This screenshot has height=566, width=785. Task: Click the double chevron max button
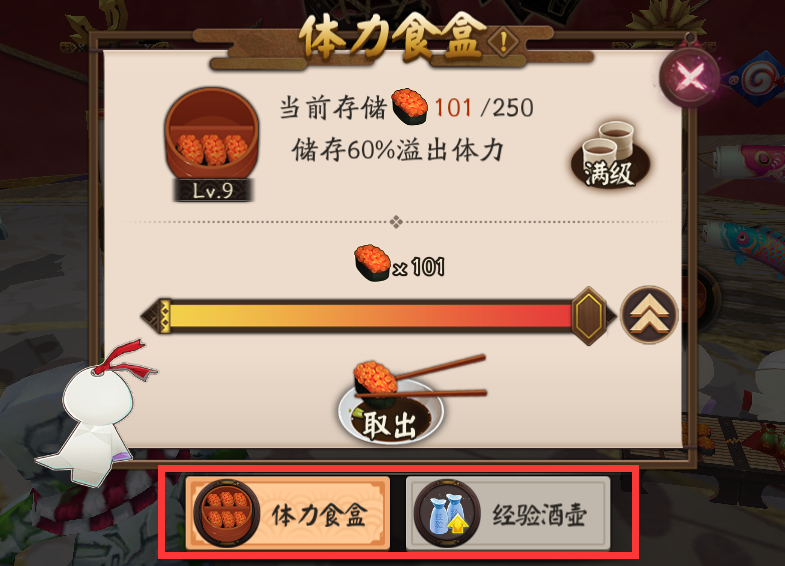649,315
